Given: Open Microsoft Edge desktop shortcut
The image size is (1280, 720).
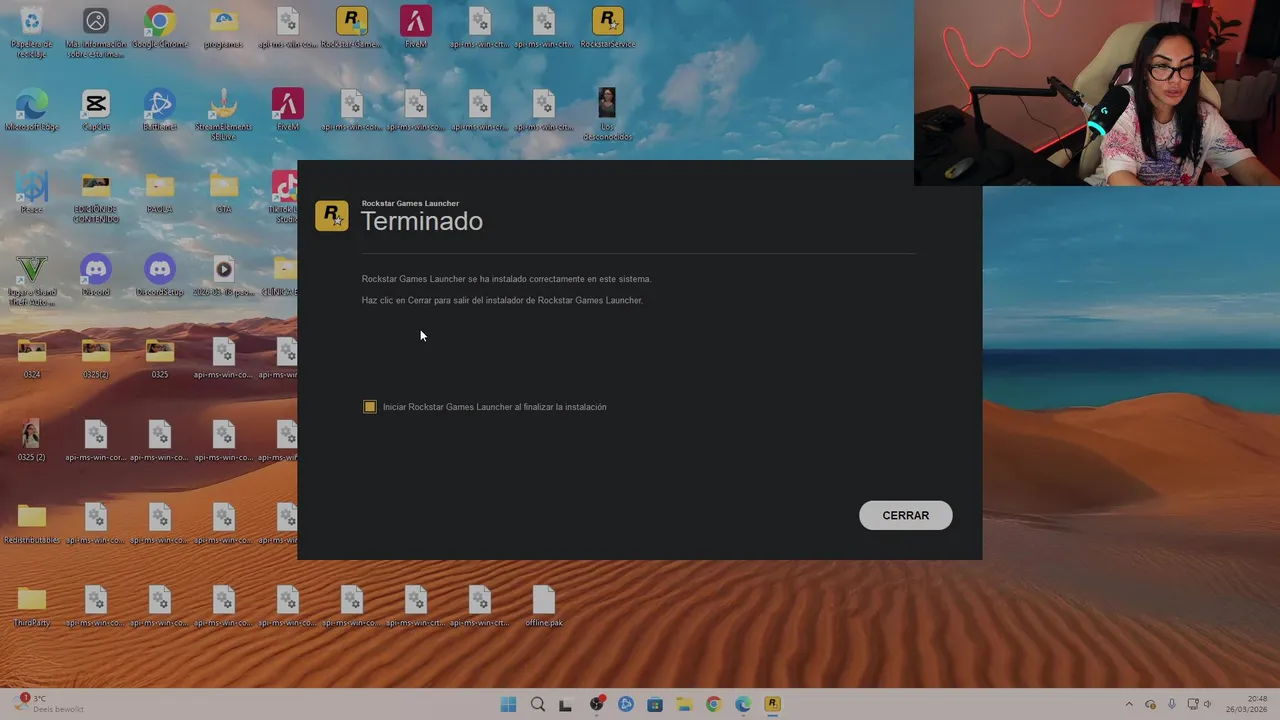Looking at the screenshot, I should click(x=32, y=110).
